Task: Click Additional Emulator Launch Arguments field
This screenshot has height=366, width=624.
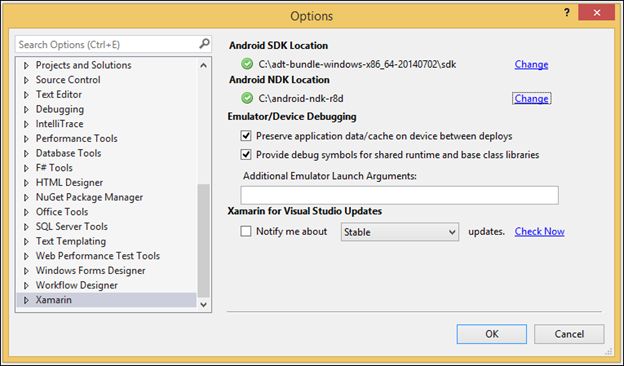Action: click(x=399, y=195)
